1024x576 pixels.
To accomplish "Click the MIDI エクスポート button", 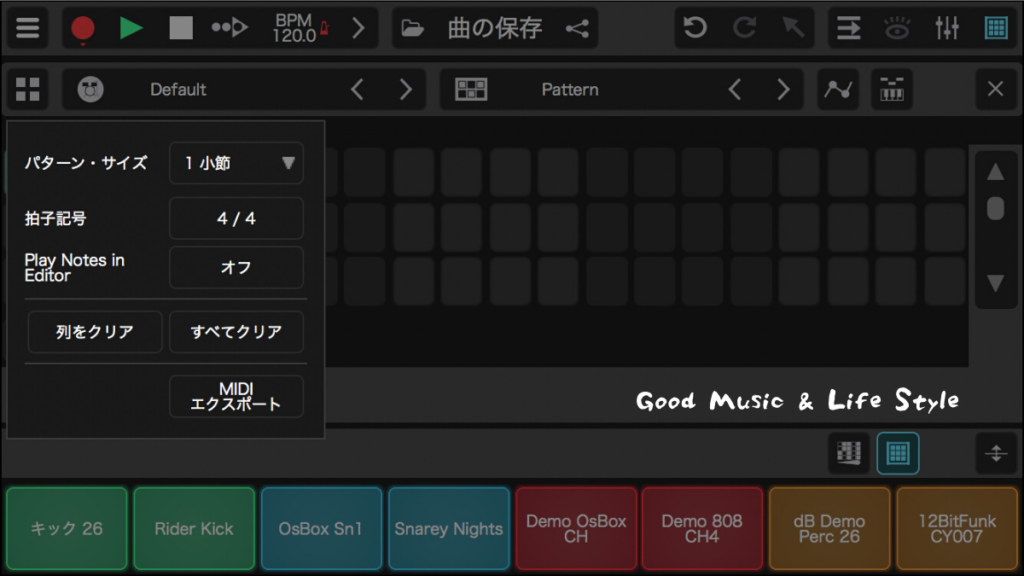I will point(236,396).
